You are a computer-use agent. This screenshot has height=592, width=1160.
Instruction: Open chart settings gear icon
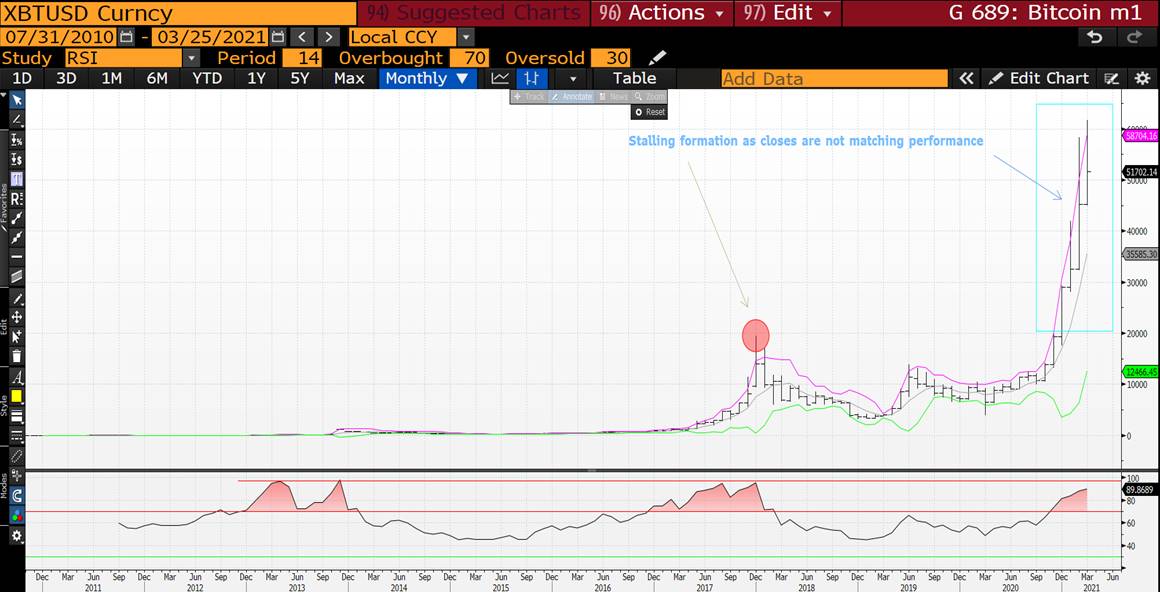pyautogui.click(x=1143, y=78)
